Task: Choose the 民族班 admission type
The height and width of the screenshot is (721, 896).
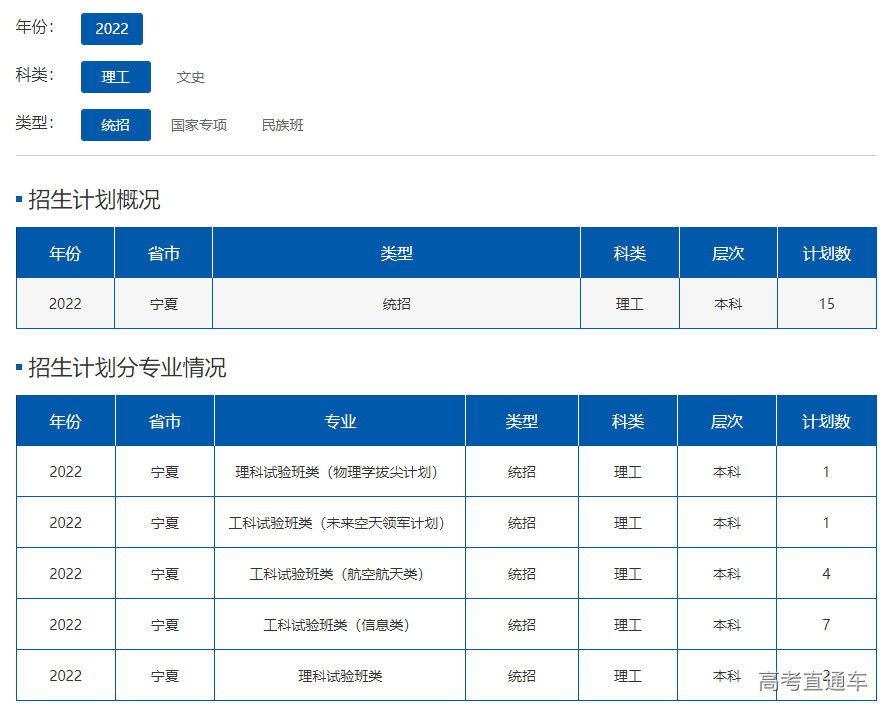Action: 282,125
